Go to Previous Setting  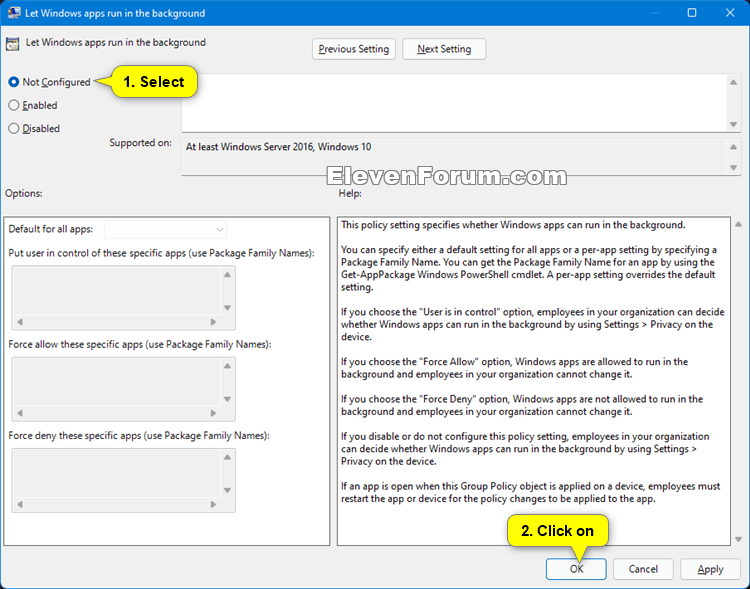353,49
